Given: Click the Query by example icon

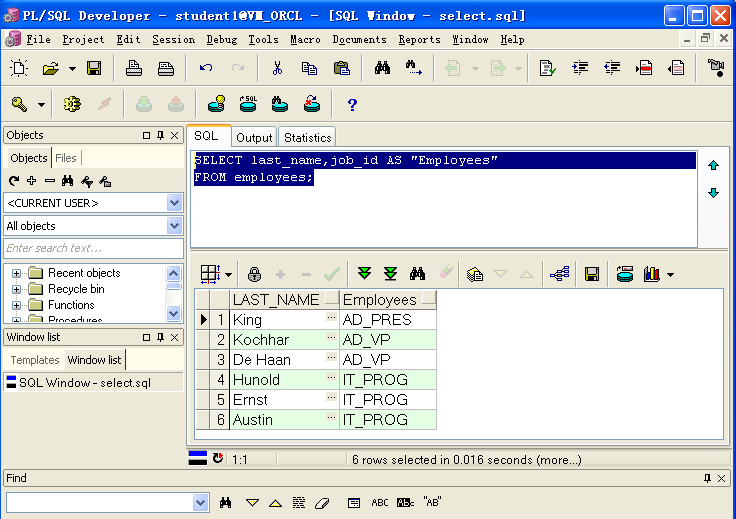Looking at the screenshot, I should point(475,274).
